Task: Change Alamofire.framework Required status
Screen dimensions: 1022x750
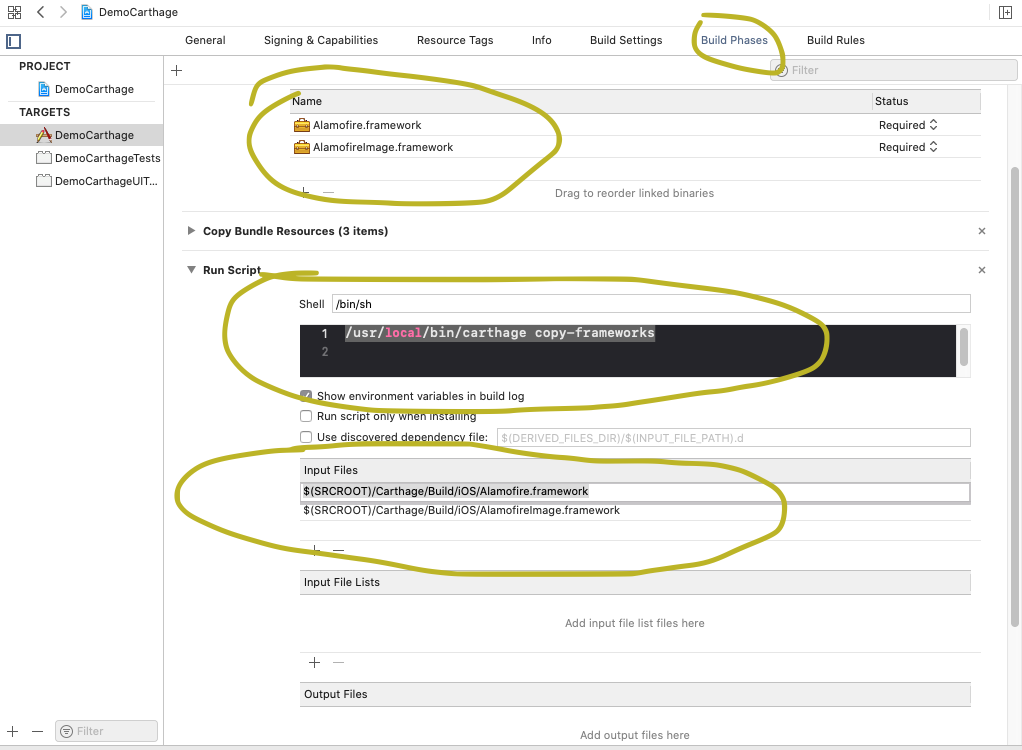Action: pos(908,125)
